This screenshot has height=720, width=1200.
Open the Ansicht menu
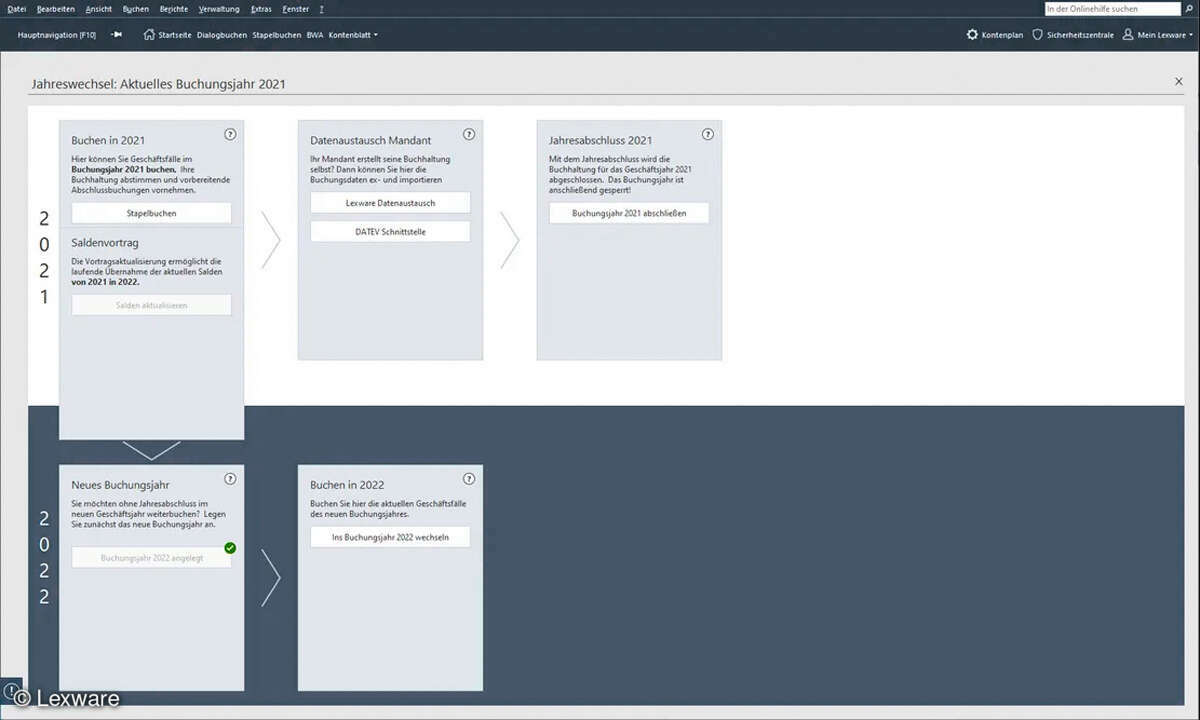pyautogui.click(x=99, y=9)
